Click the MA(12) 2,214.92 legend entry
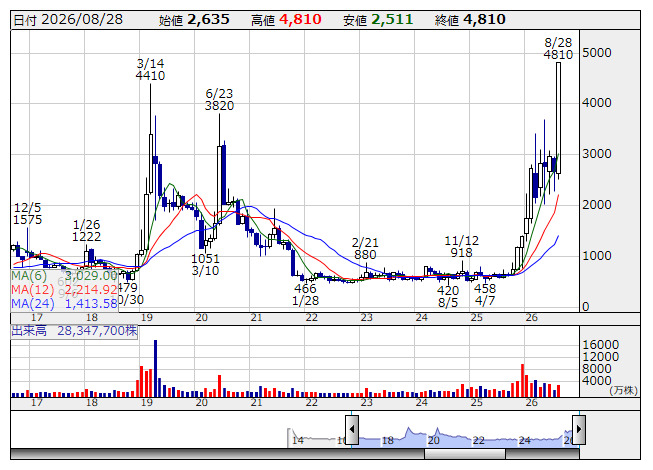Viewport: 653px width, 470px height. pos(65,290)
